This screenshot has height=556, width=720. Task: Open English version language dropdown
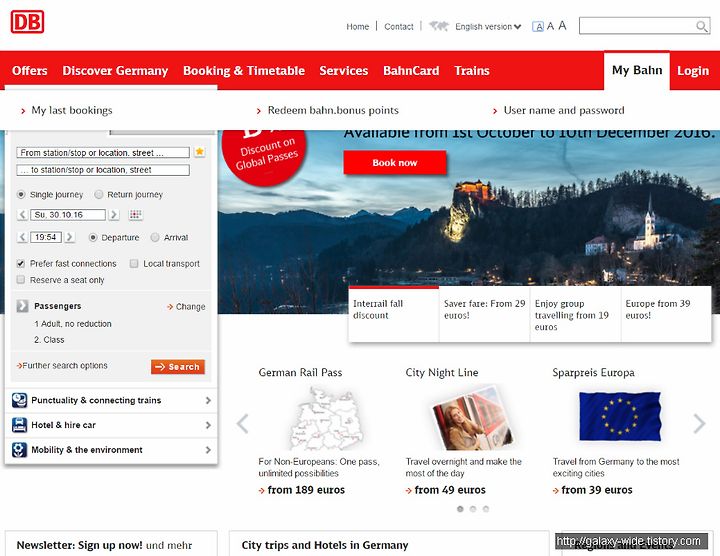[488, 27]
